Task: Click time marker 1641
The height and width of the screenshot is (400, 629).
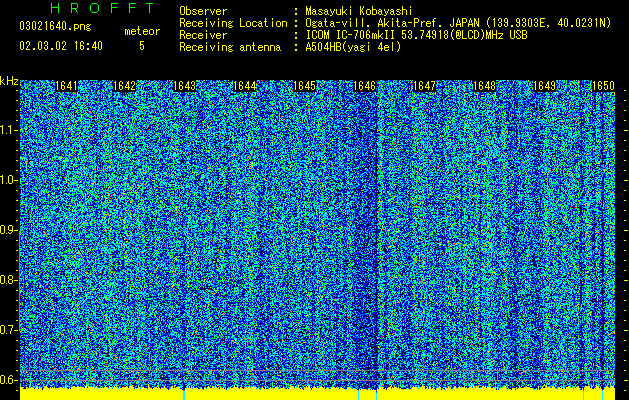Action: point(66,86)
